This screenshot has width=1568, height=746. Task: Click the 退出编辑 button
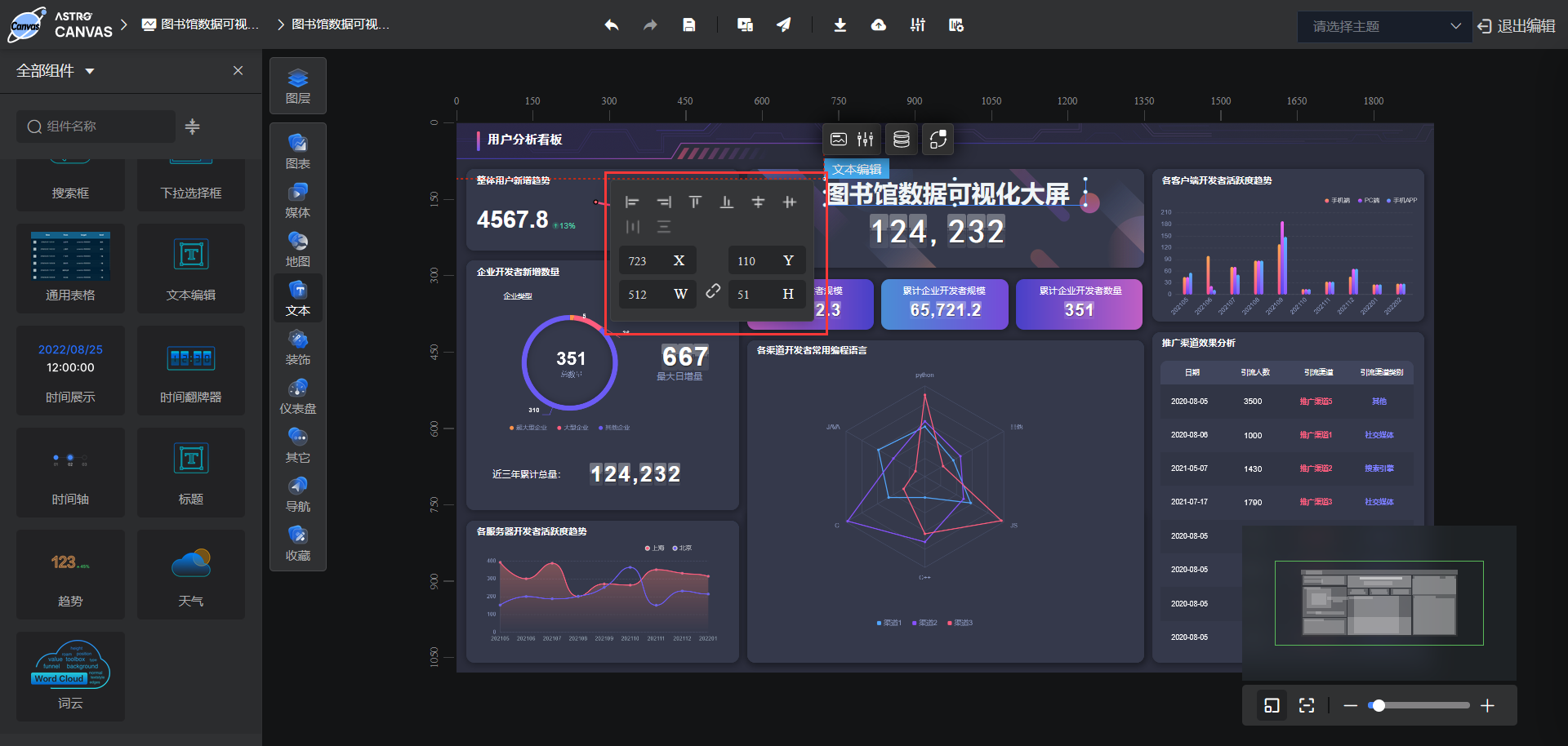pos(1524,26)
